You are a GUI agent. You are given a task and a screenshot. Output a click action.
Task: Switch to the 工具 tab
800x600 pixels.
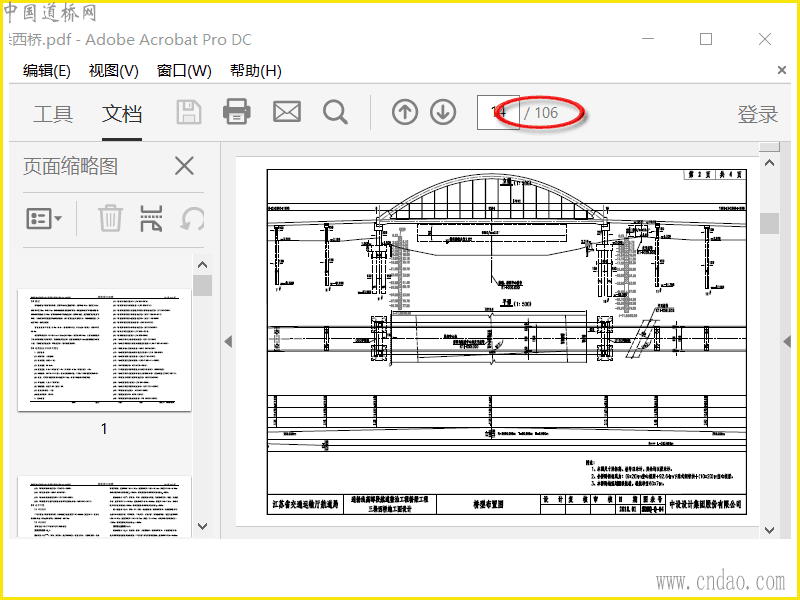(53, 114)
